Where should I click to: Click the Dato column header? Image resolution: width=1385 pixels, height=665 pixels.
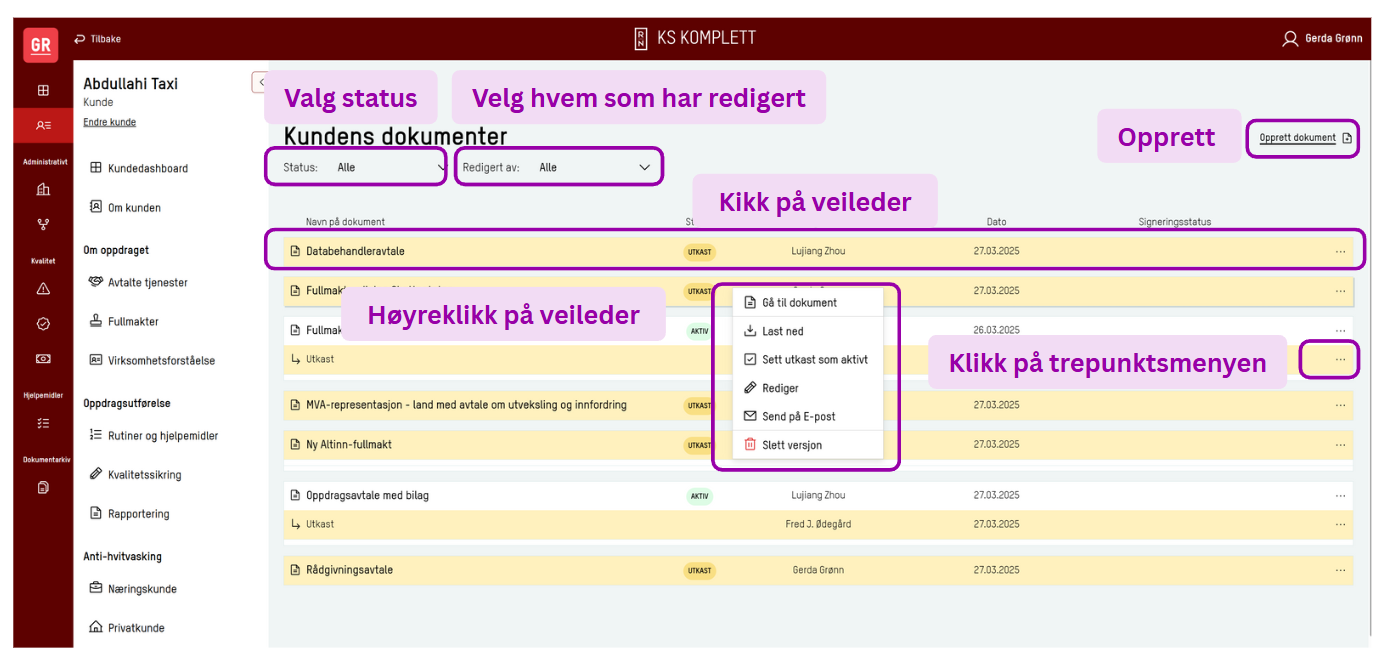996,222
